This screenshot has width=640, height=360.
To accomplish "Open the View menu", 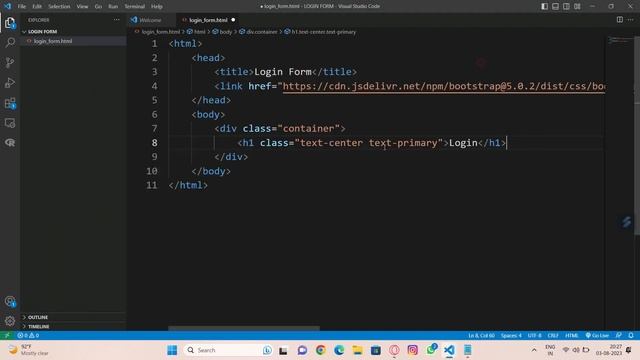I will click(82, 7).
